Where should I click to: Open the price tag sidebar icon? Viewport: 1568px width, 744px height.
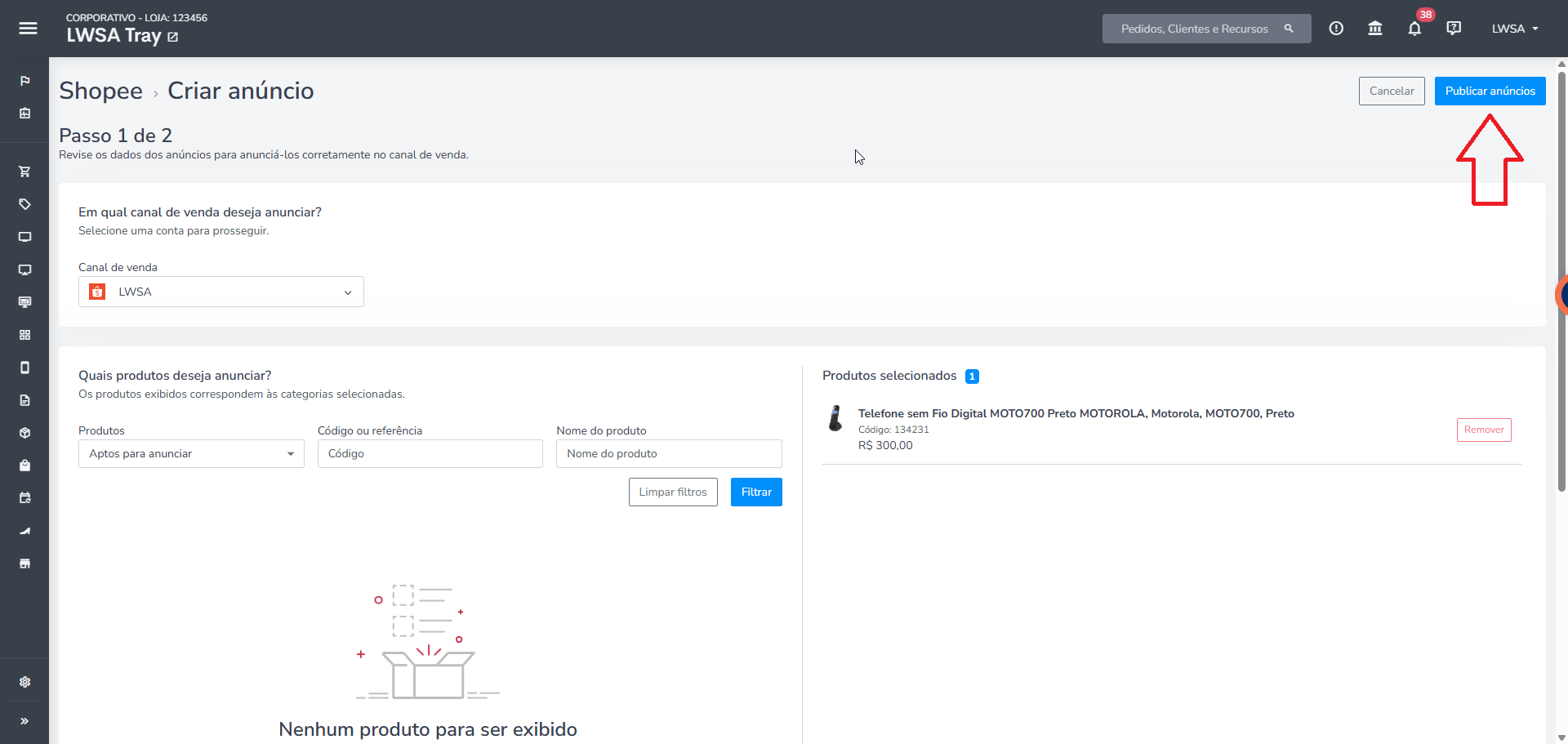(25, 204)
